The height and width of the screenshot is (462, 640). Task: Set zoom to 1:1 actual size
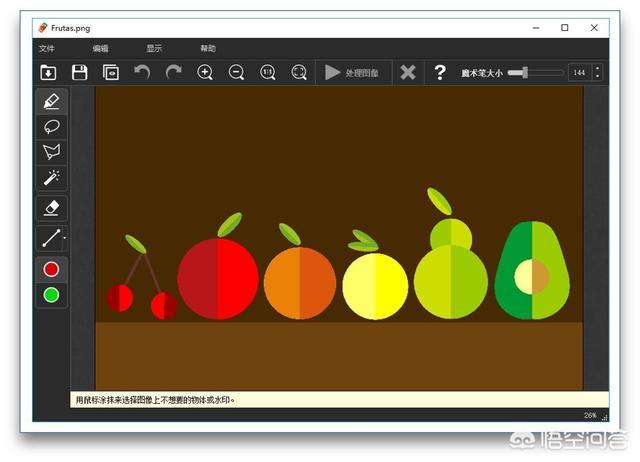[x=268, y=73]
